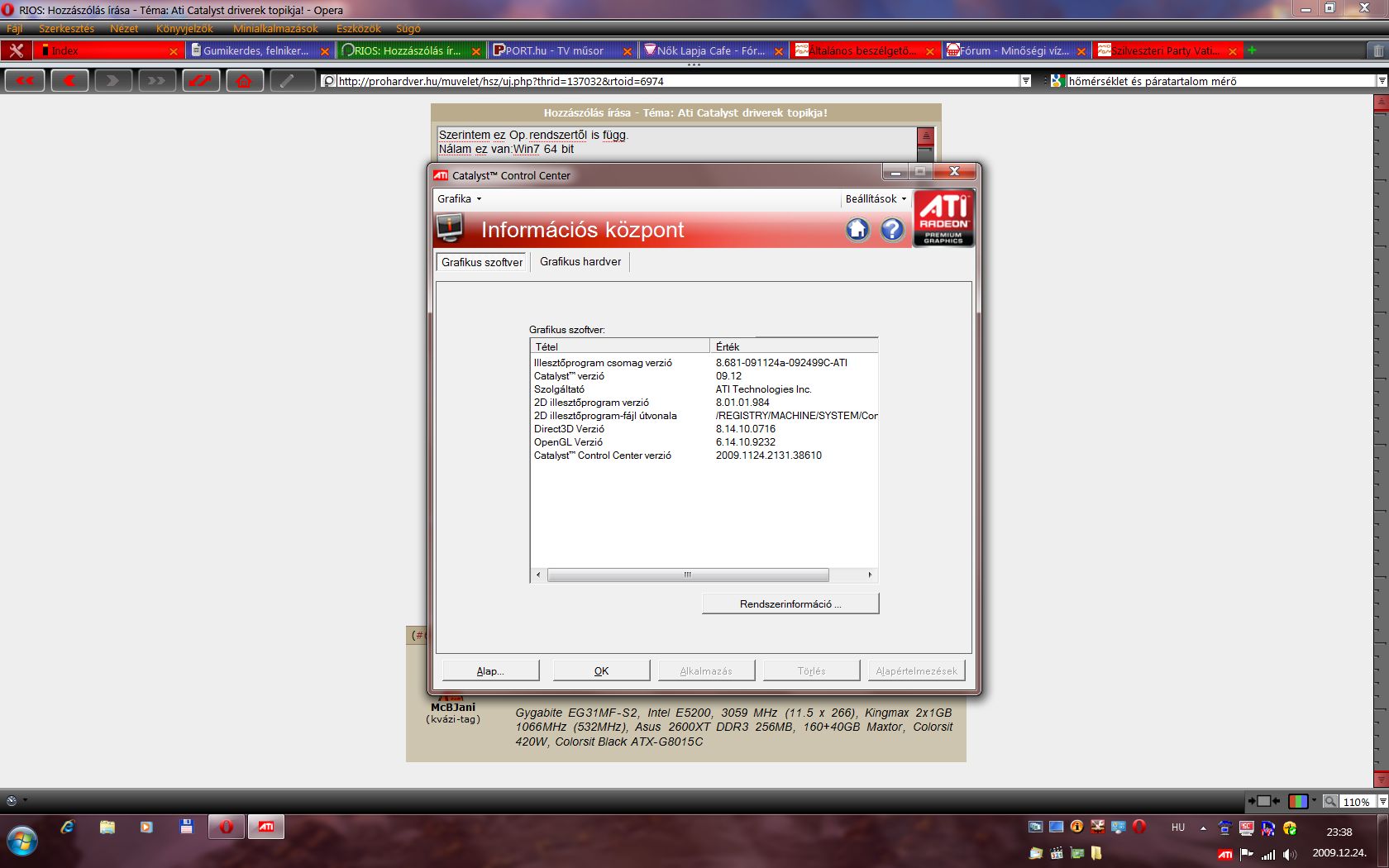Click the ATI icon in system tray

pos(1225,854)
